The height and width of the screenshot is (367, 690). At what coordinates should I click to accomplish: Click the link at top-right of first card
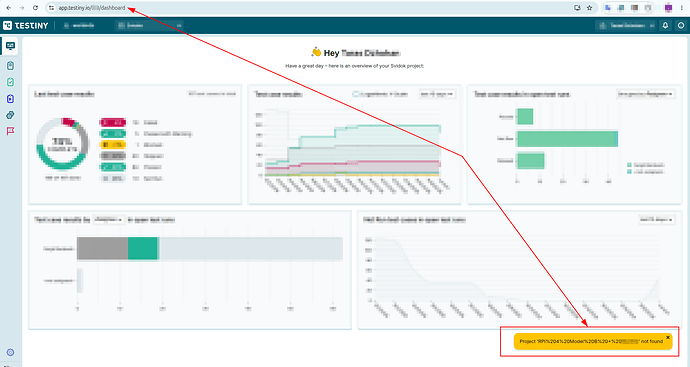pyautogui.click(x=212, y=94)
